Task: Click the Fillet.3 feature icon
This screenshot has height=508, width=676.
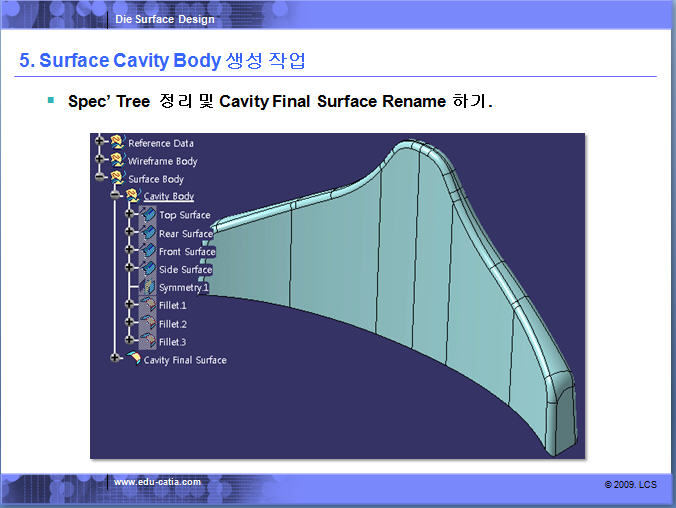Action: (148, 342)
